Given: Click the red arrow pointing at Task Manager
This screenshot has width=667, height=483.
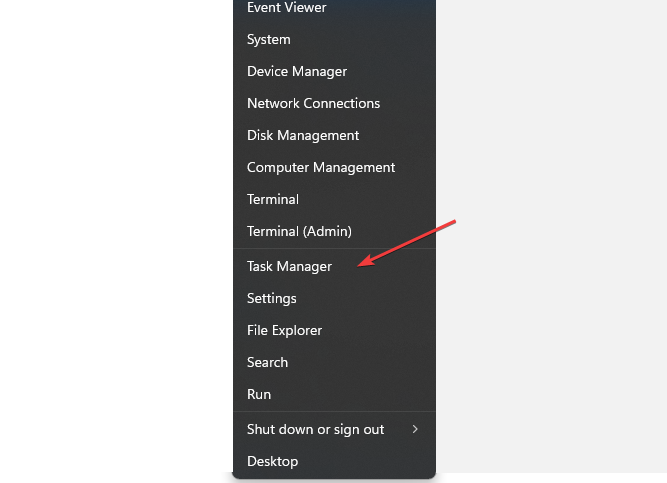Looking at the screenshot, I should click(x=408, y=243).
